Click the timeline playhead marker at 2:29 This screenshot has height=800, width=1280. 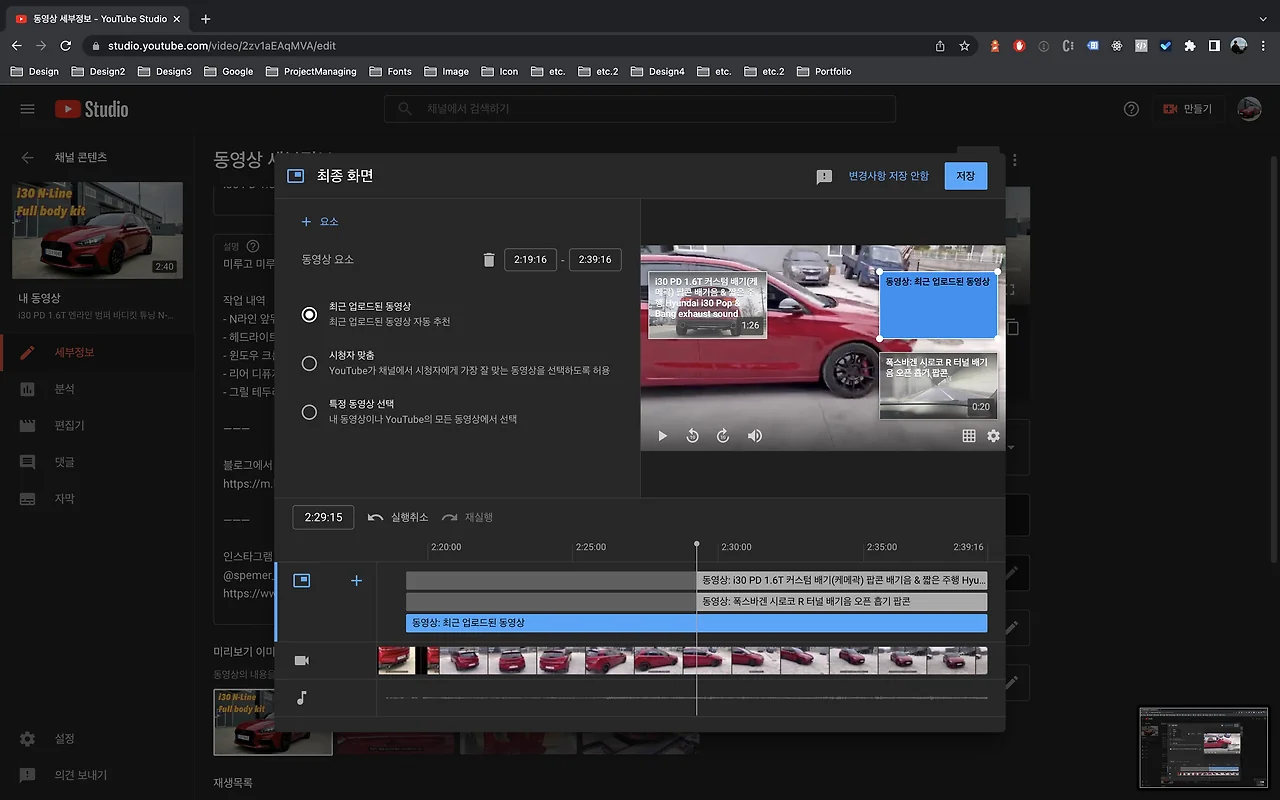(x=697, y=545)
